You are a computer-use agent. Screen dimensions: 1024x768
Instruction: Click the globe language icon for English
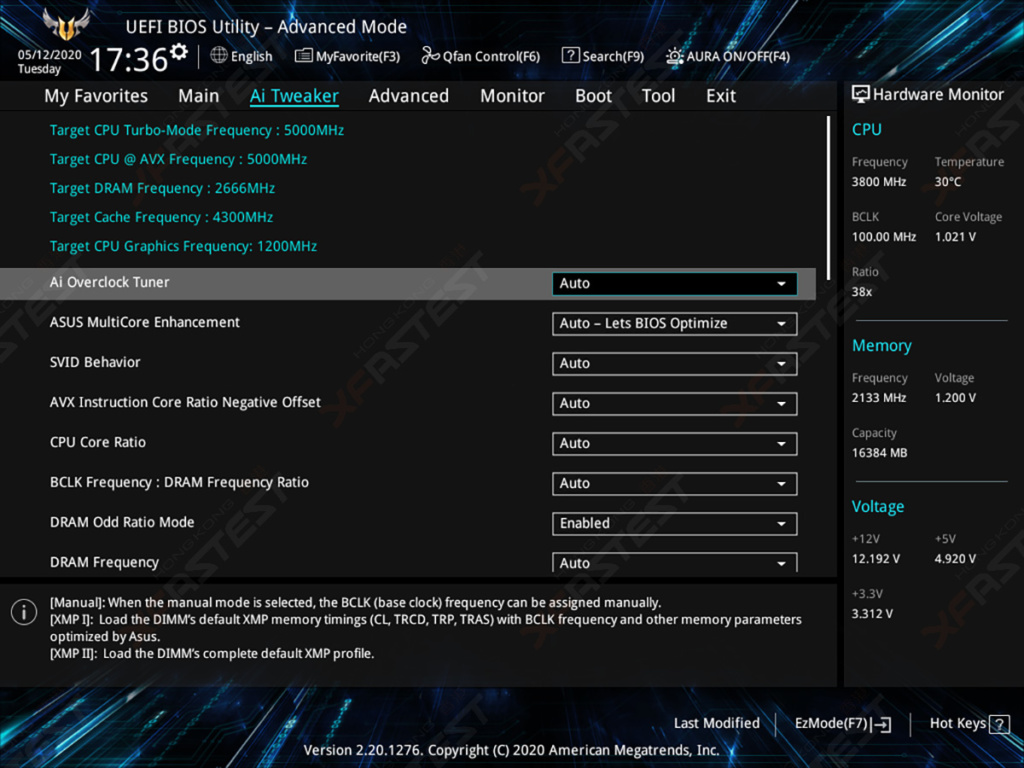(219, 56)
